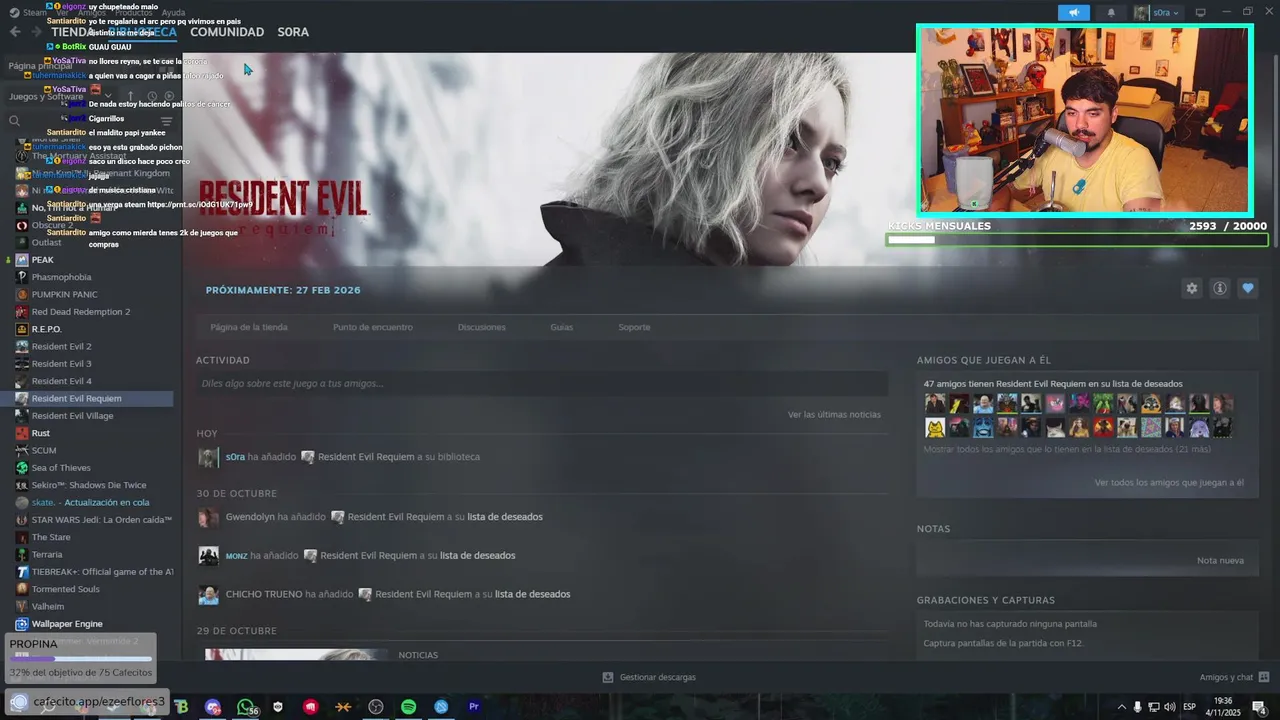Open WhatsApp from the taskbar
The width and height of the screenshot is (1280, 720).
pyautogui.click(x=246, y=707)
